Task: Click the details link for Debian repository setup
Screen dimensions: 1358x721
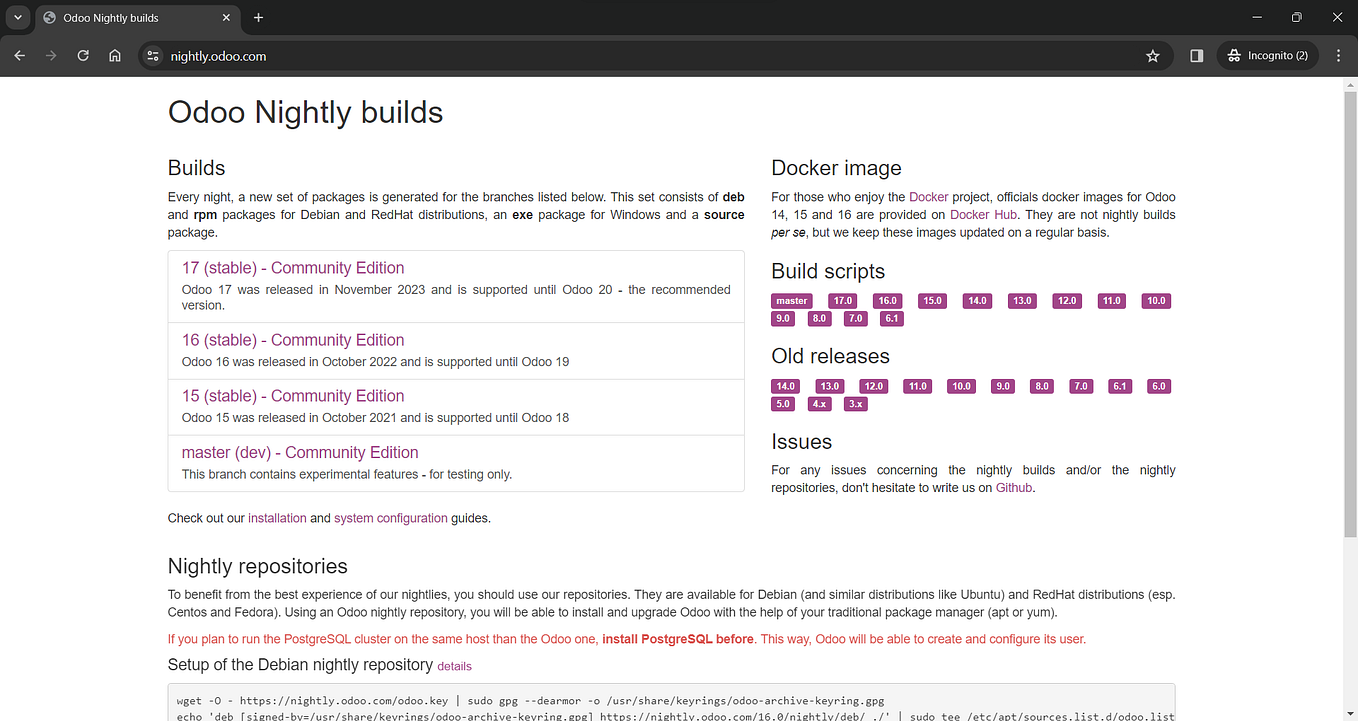Action: [454, 665]
